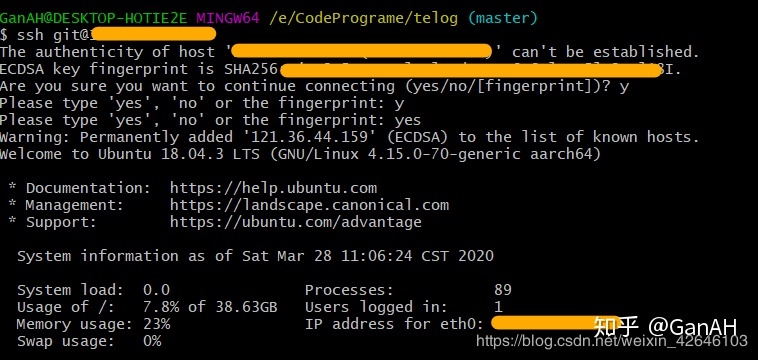Click the GanAH@DESKTOP-HOTIE2E prompt username
Screen dimensions: 758x360
coord(93,18)
